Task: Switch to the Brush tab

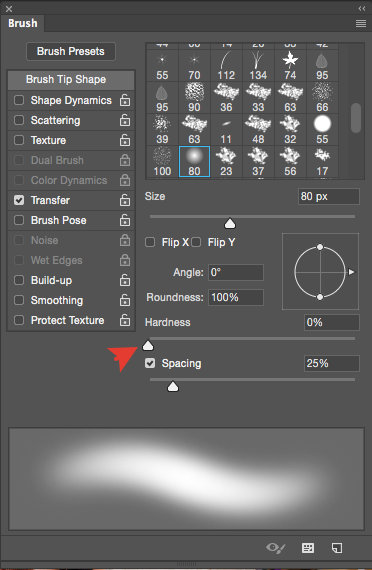Action: 23,23
